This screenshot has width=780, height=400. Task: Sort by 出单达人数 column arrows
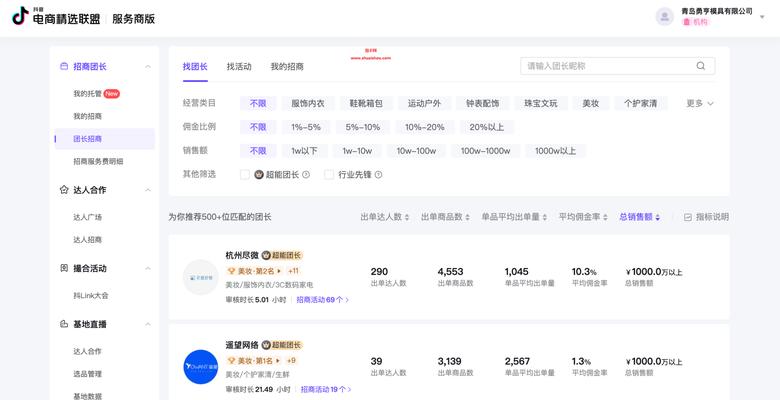[408, 217]
